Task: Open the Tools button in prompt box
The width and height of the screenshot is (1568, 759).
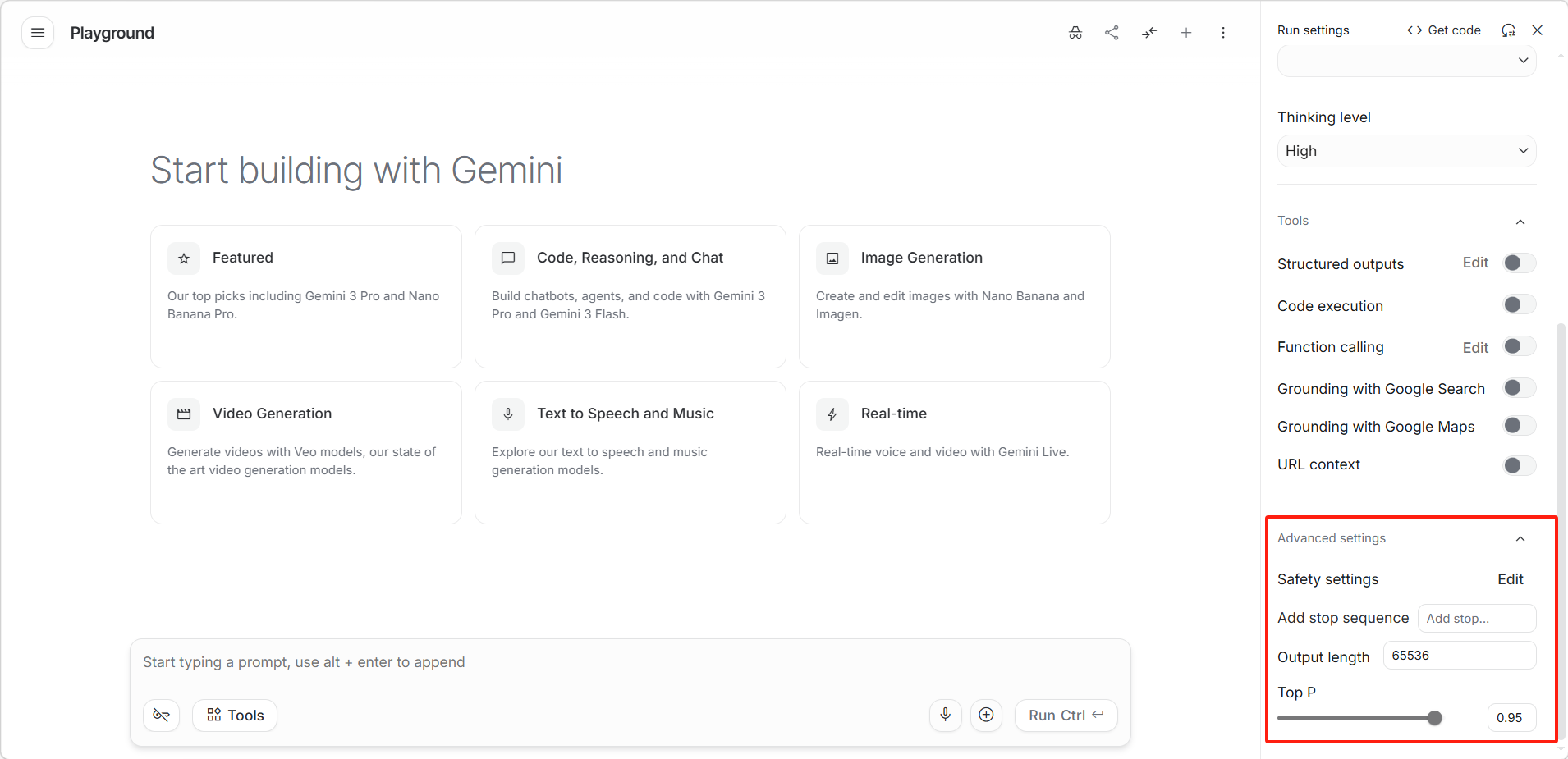Action: click(x=235, y=716)
